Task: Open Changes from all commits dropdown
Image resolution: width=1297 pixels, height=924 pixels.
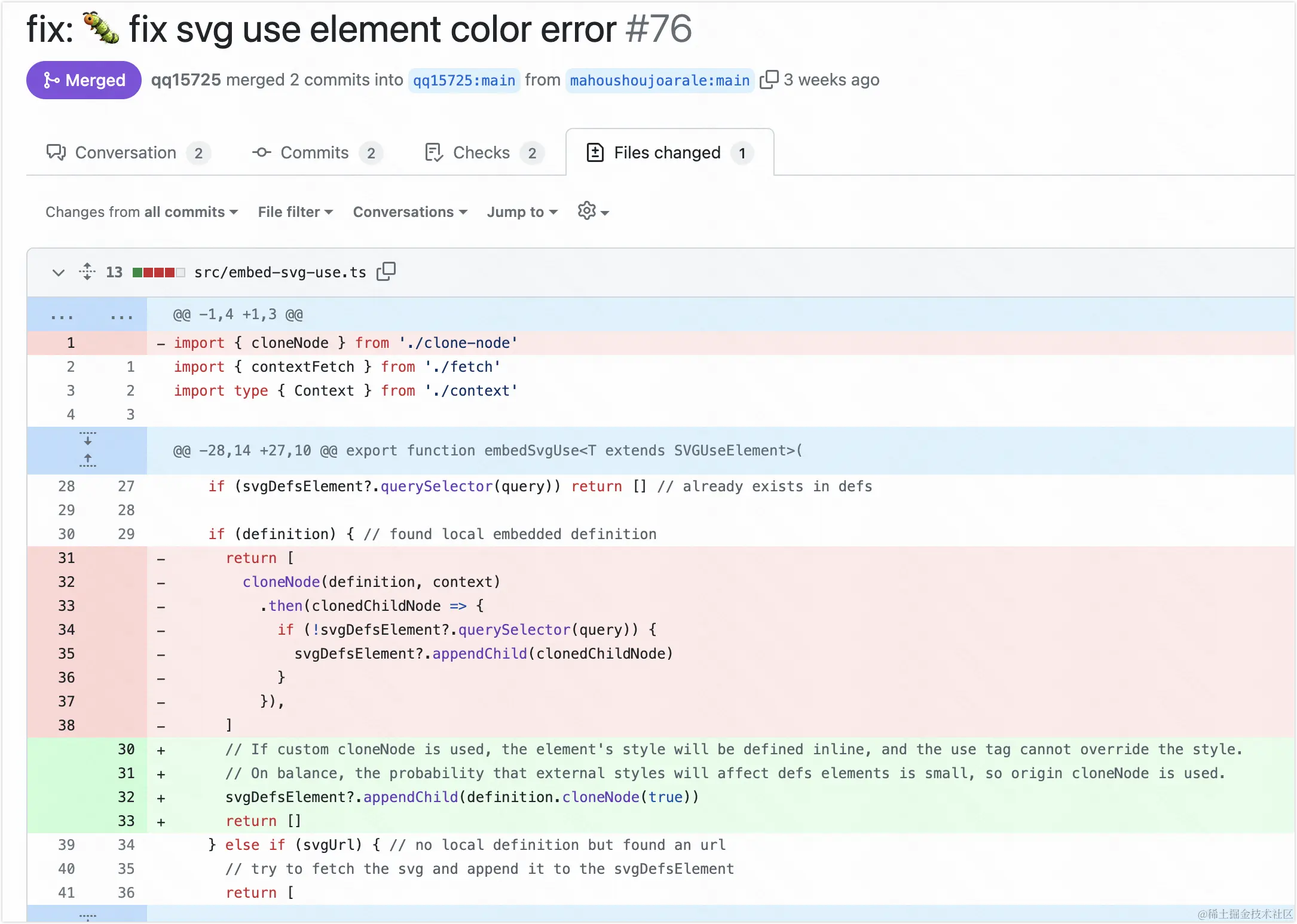Action: (x=142, y=212)
